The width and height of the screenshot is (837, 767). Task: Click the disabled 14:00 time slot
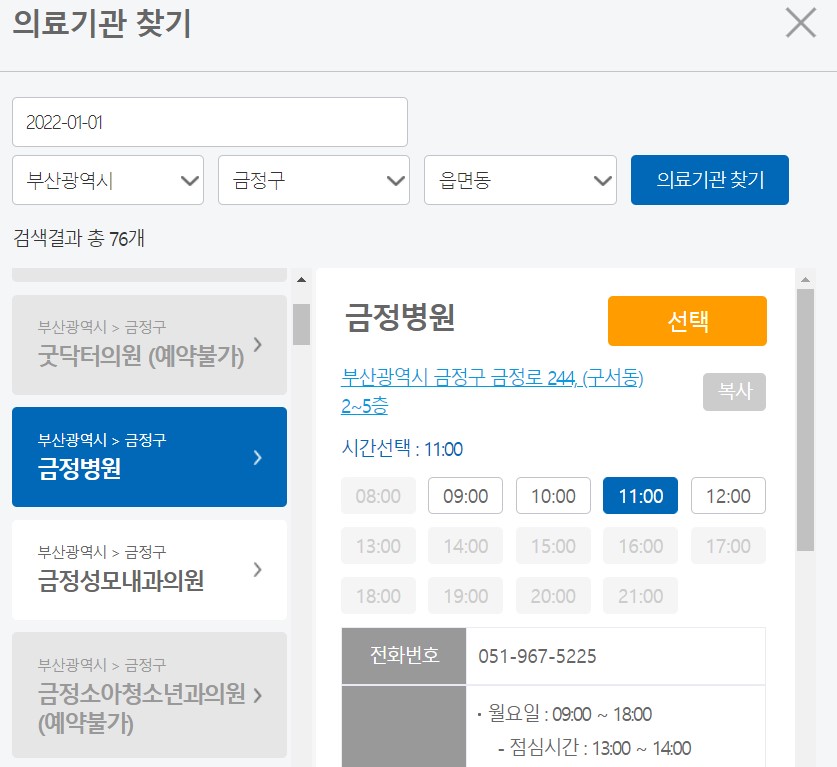465,545
